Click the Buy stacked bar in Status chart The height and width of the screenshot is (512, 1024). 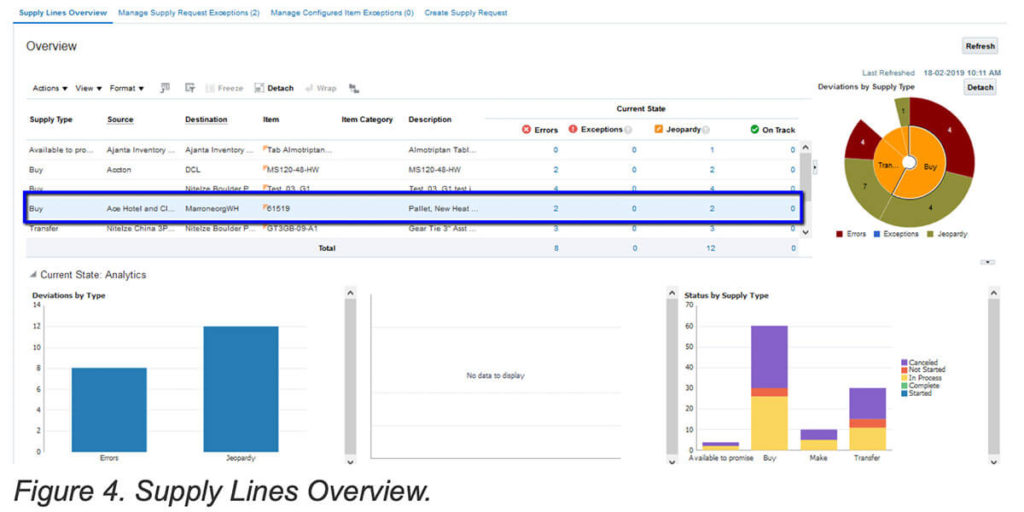click(769, 388)
